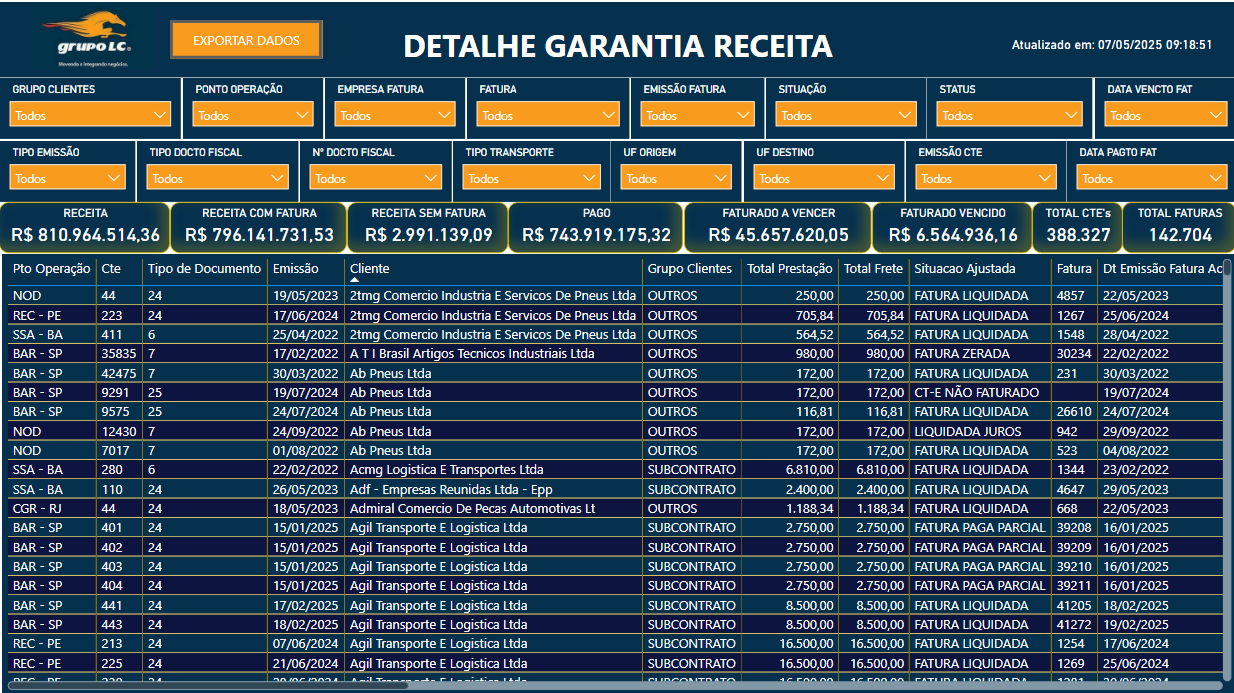This screenshot has height=693, width=1234.
Task: Expand the Ponto Operação filter dropdown
Action: [254, 115]
